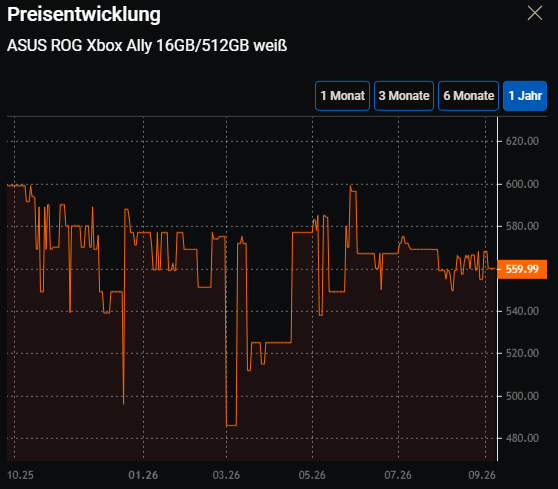Click the 620.00 y-axis label
The width and height of the screenshot is (558, 489).
(x=522, y=141)
